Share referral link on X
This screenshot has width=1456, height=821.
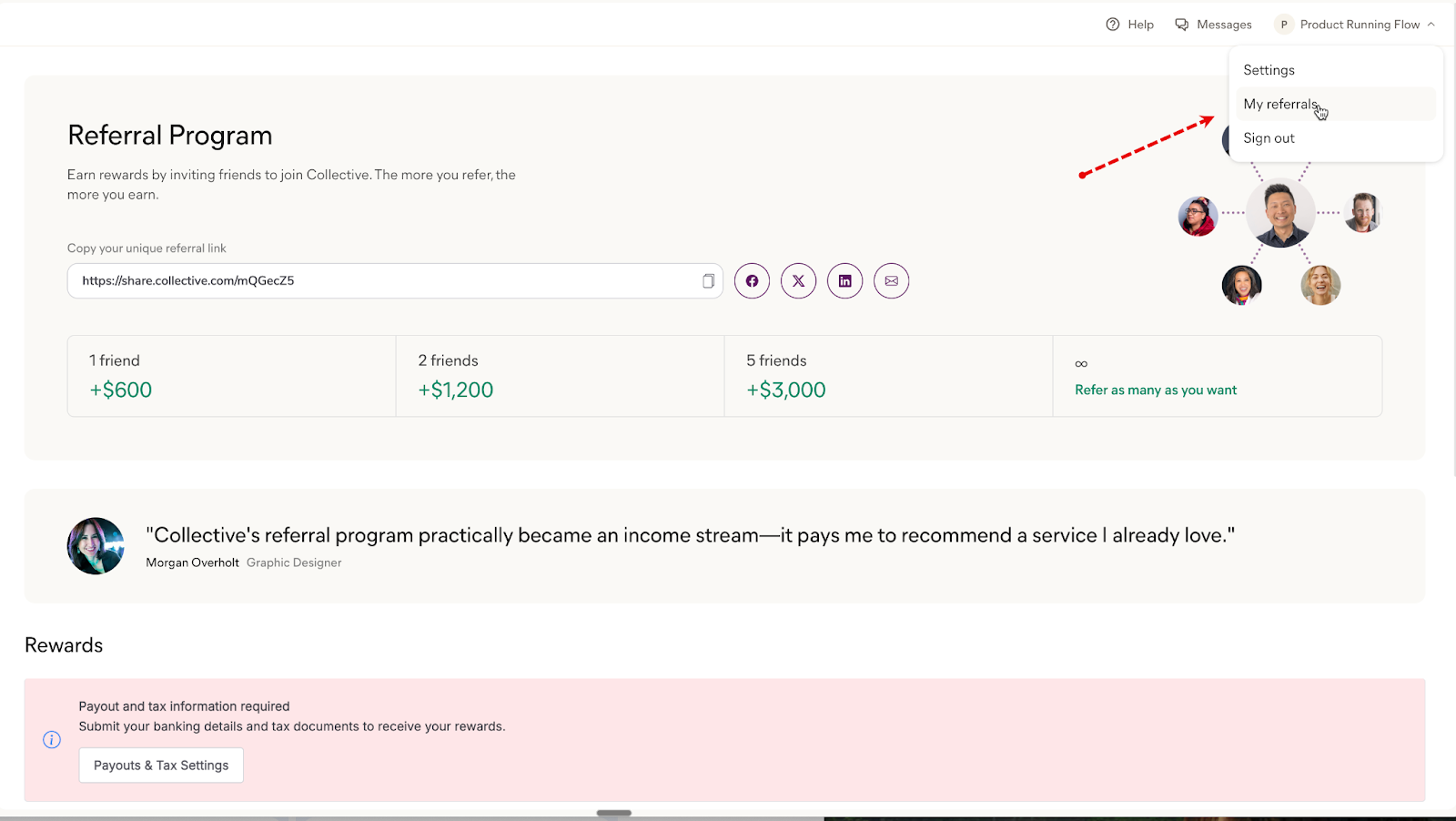point(798,280)
